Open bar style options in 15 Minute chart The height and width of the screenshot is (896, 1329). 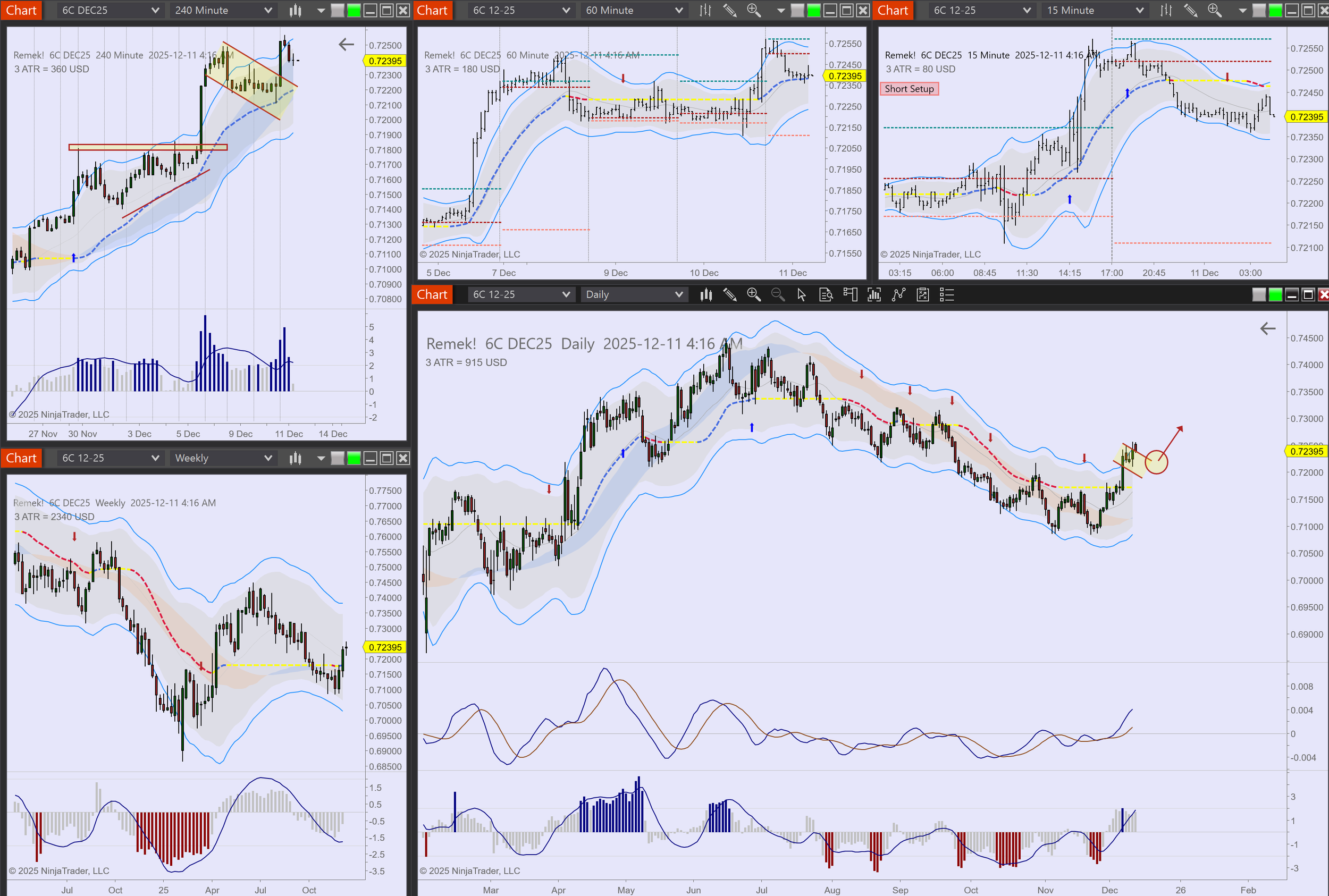[1166, 10]
